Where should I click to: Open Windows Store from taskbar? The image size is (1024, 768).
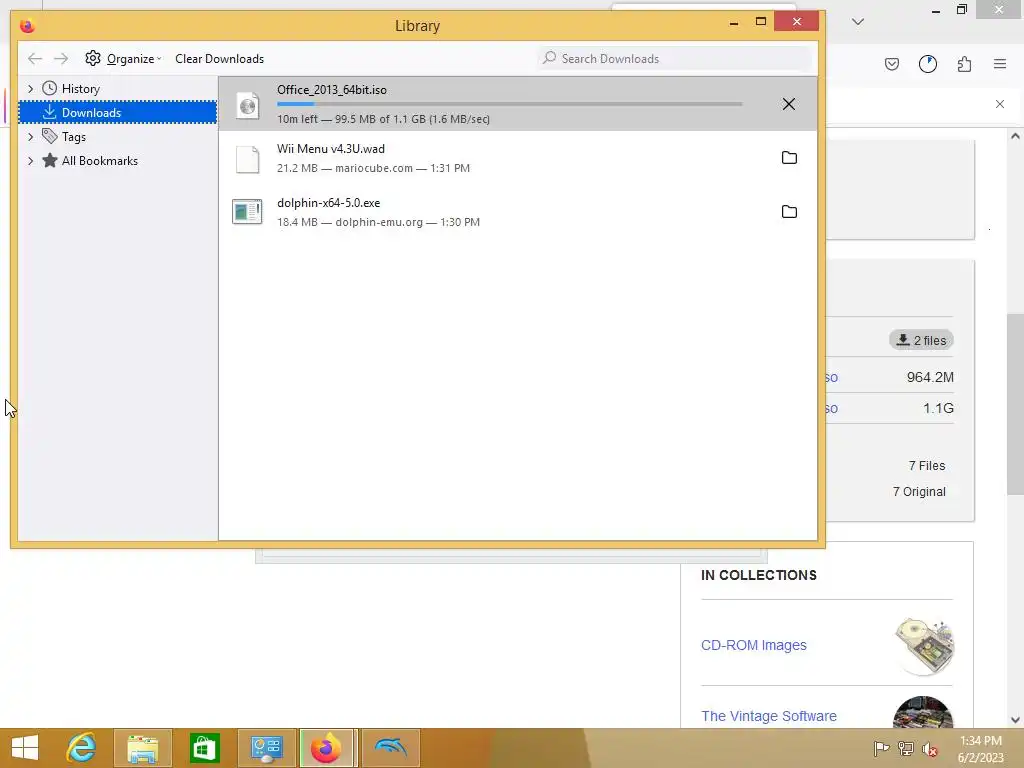(204, 748)
